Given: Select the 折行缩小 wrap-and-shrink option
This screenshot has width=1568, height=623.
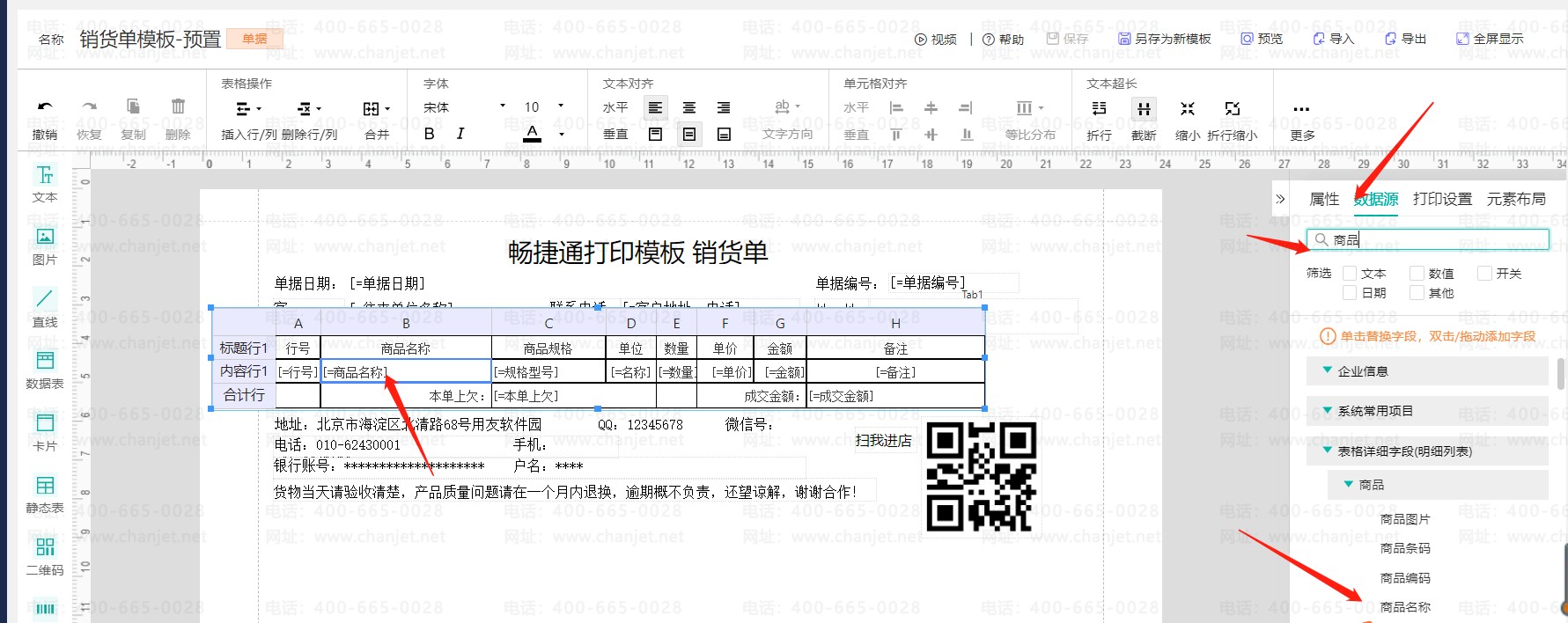Looking at the screenshot, I should pos(1233,119).
